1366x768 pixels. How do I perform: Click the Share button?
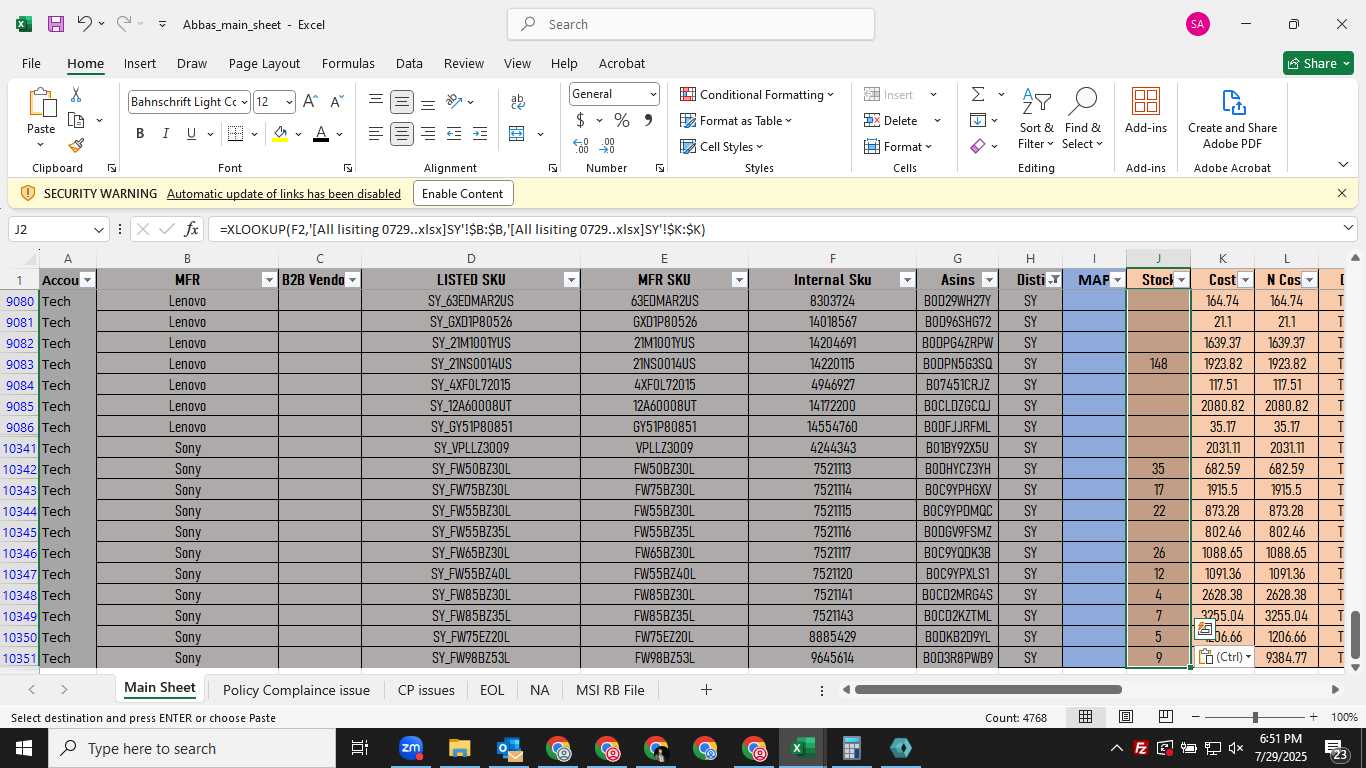coord(1318,63)
